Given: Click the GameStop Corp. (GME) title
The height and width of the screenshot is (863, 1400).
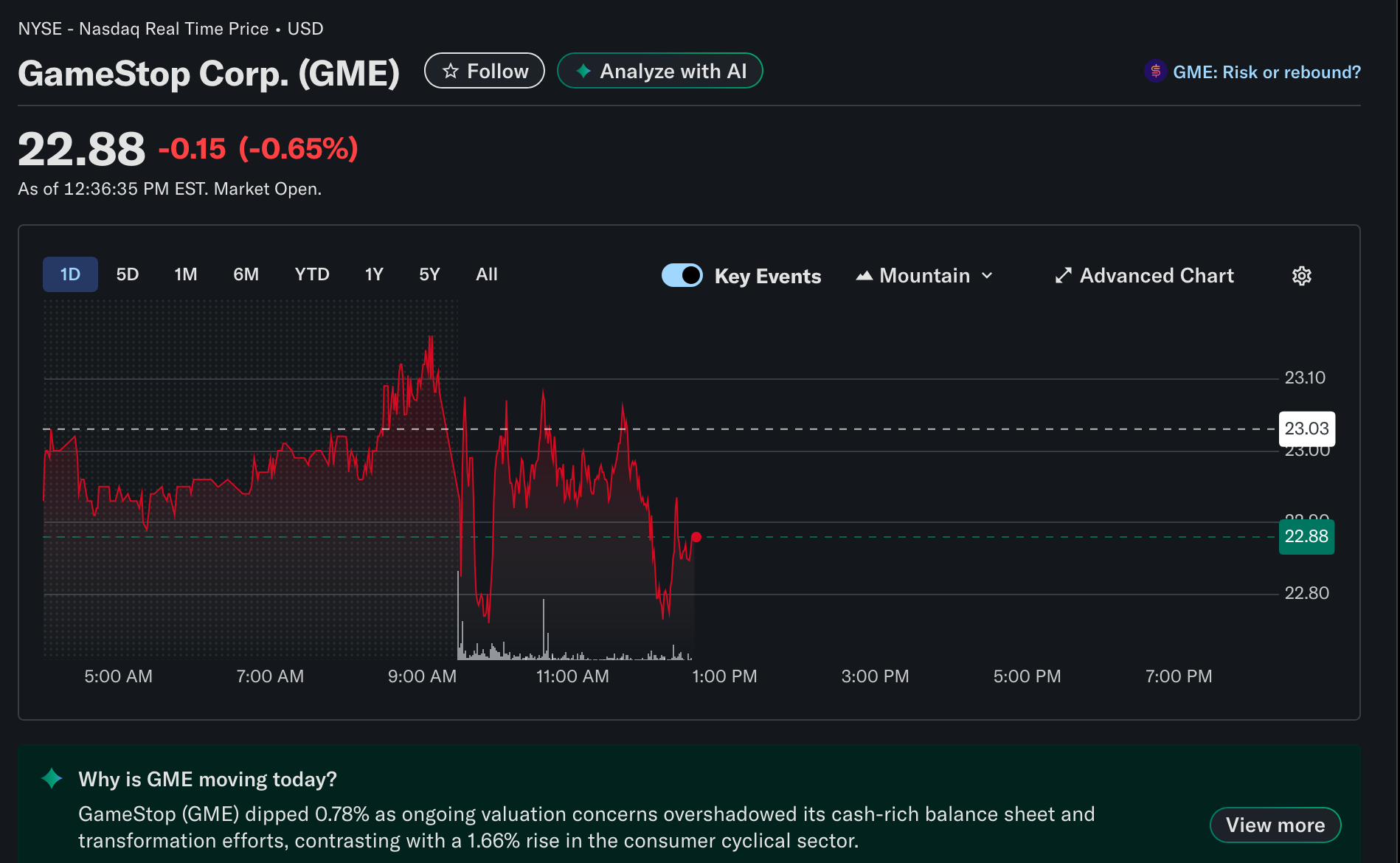Looking at the screenshot, I should tap(209, 73).
